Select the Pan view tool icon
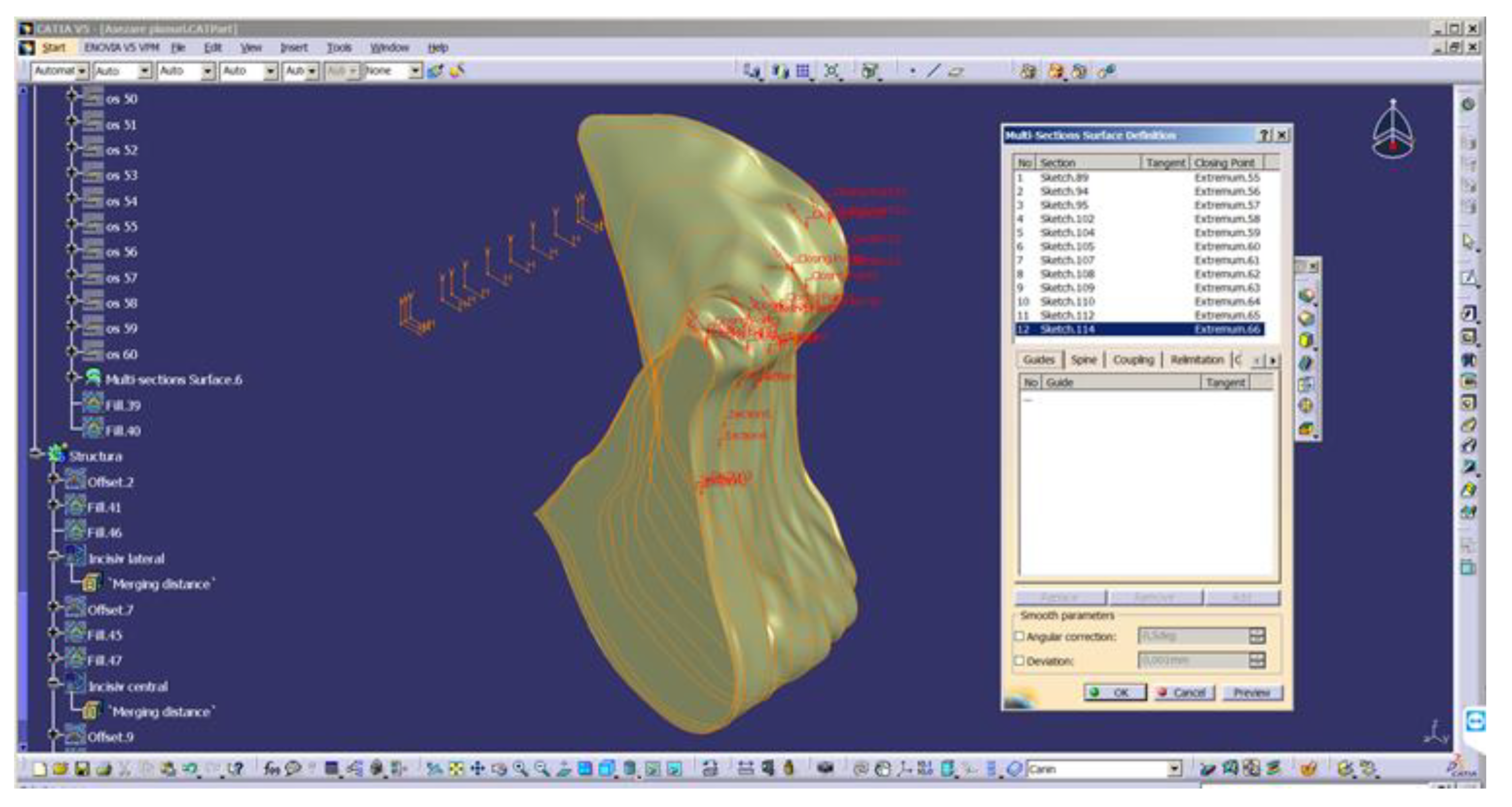This screenshot has width=1512, height=807. pos(478,769)
